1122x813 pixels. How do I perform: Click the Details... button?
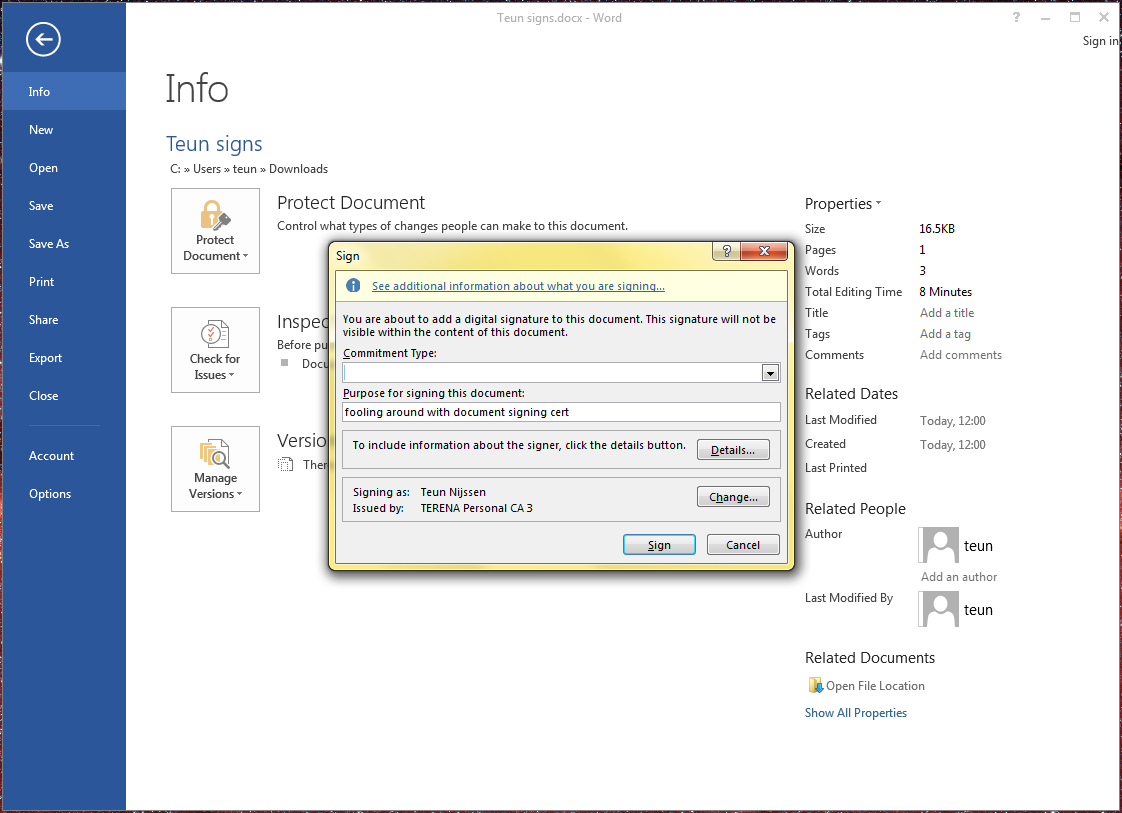pyautogui.click(x=733, y=450)
